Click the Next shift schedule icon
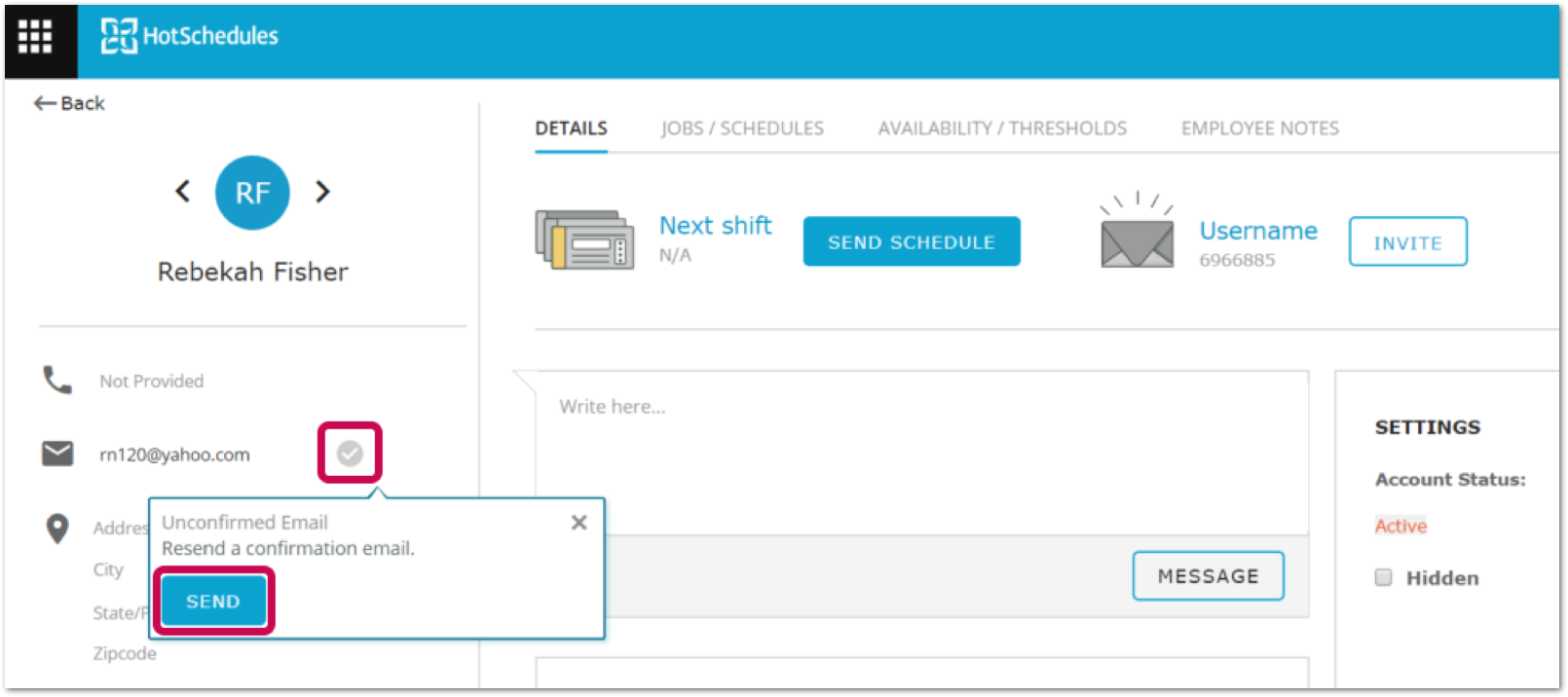Image resolution: width=1568 pixels, height=697 pixels. click(584, 239)
